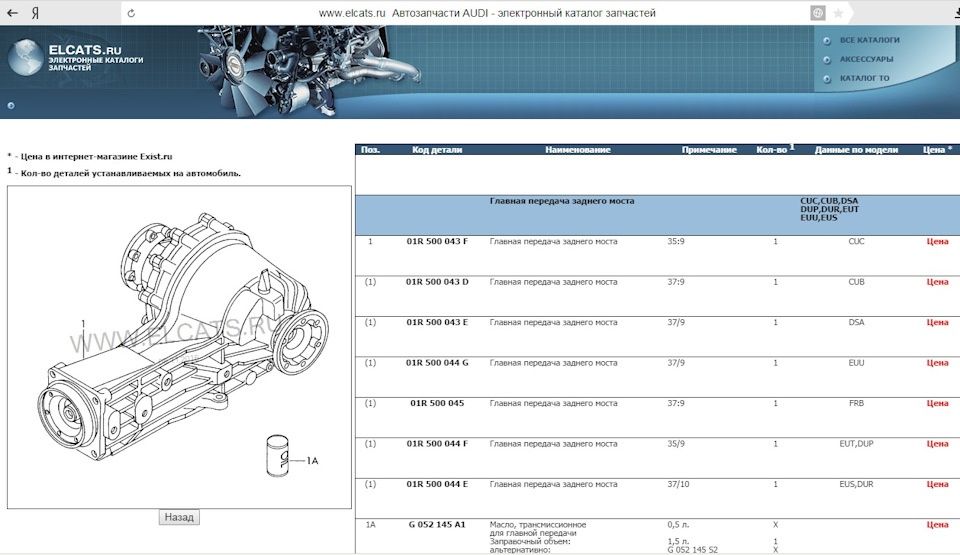Select part code 01R 500 044 E

click(437, 484)
